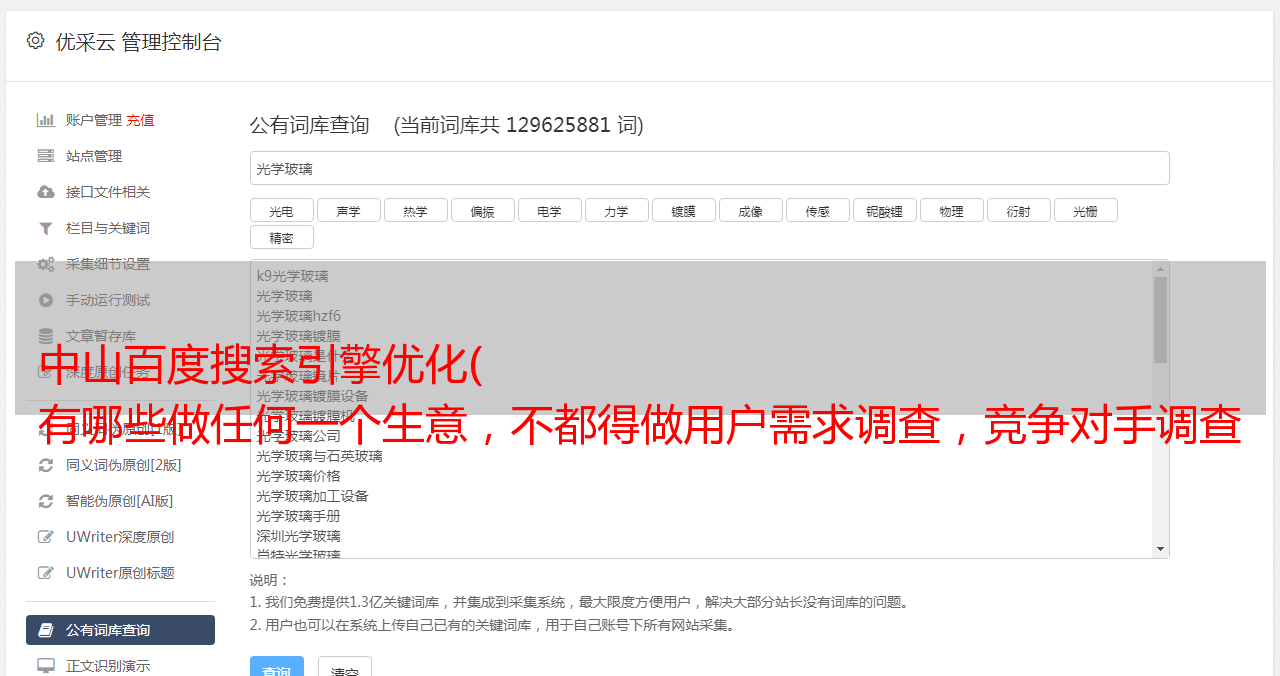This screenshot has width=1280, height=676.
Task: Select 光学玻璃加工设备 in the results list
Action: [312, 496]
